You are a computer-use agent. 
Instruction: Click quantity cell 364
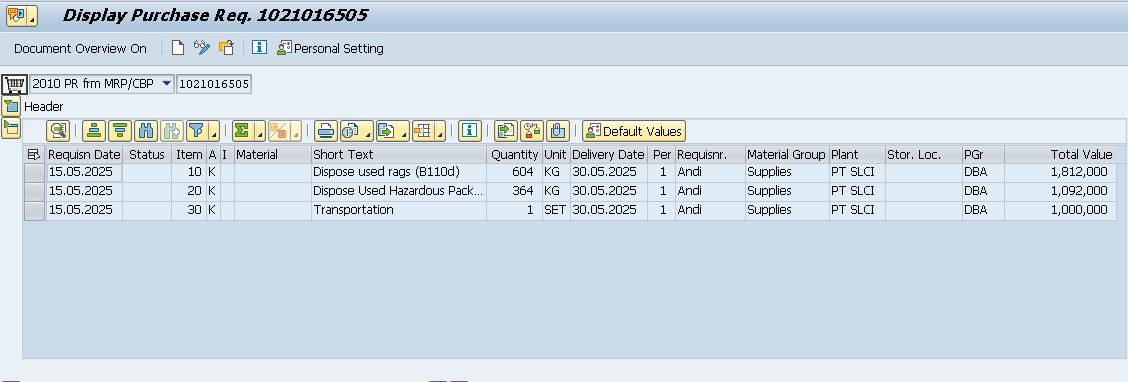point(514,191)
